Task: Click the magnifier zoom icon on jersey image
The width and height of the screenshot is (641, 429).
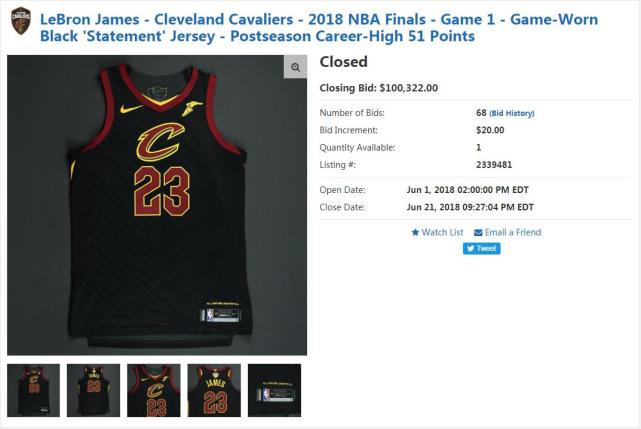Action: (x=295, y=67)
